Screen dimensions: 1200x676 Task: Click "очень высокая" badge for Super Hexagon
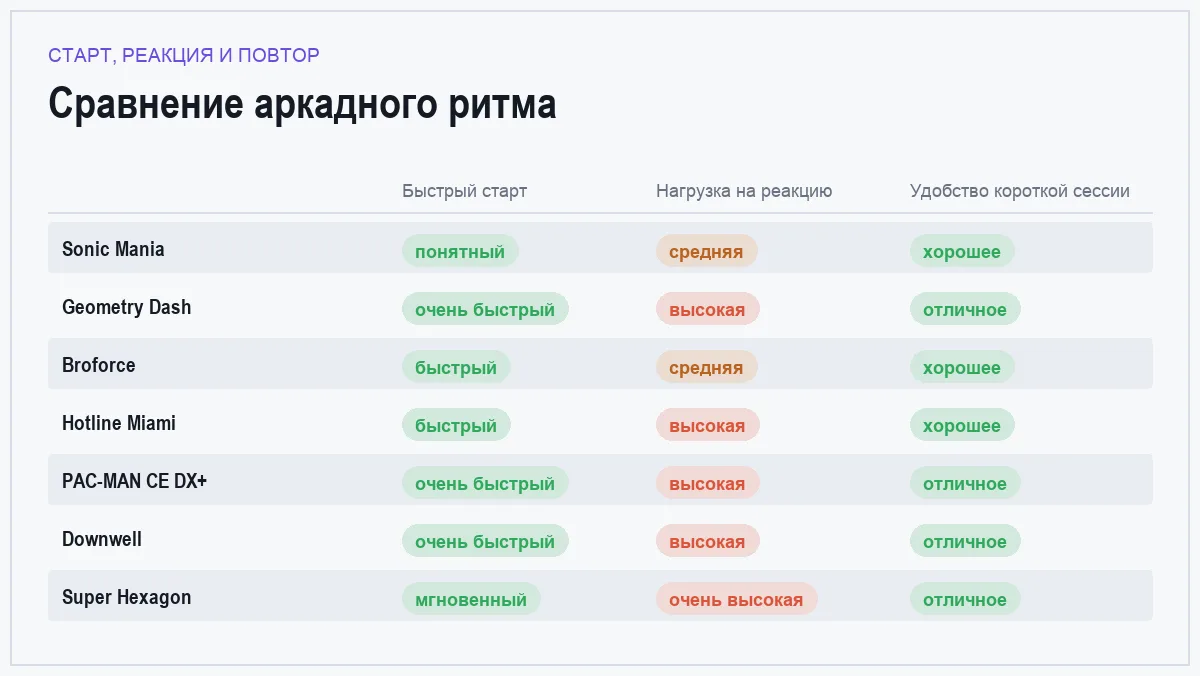(736, 599)
